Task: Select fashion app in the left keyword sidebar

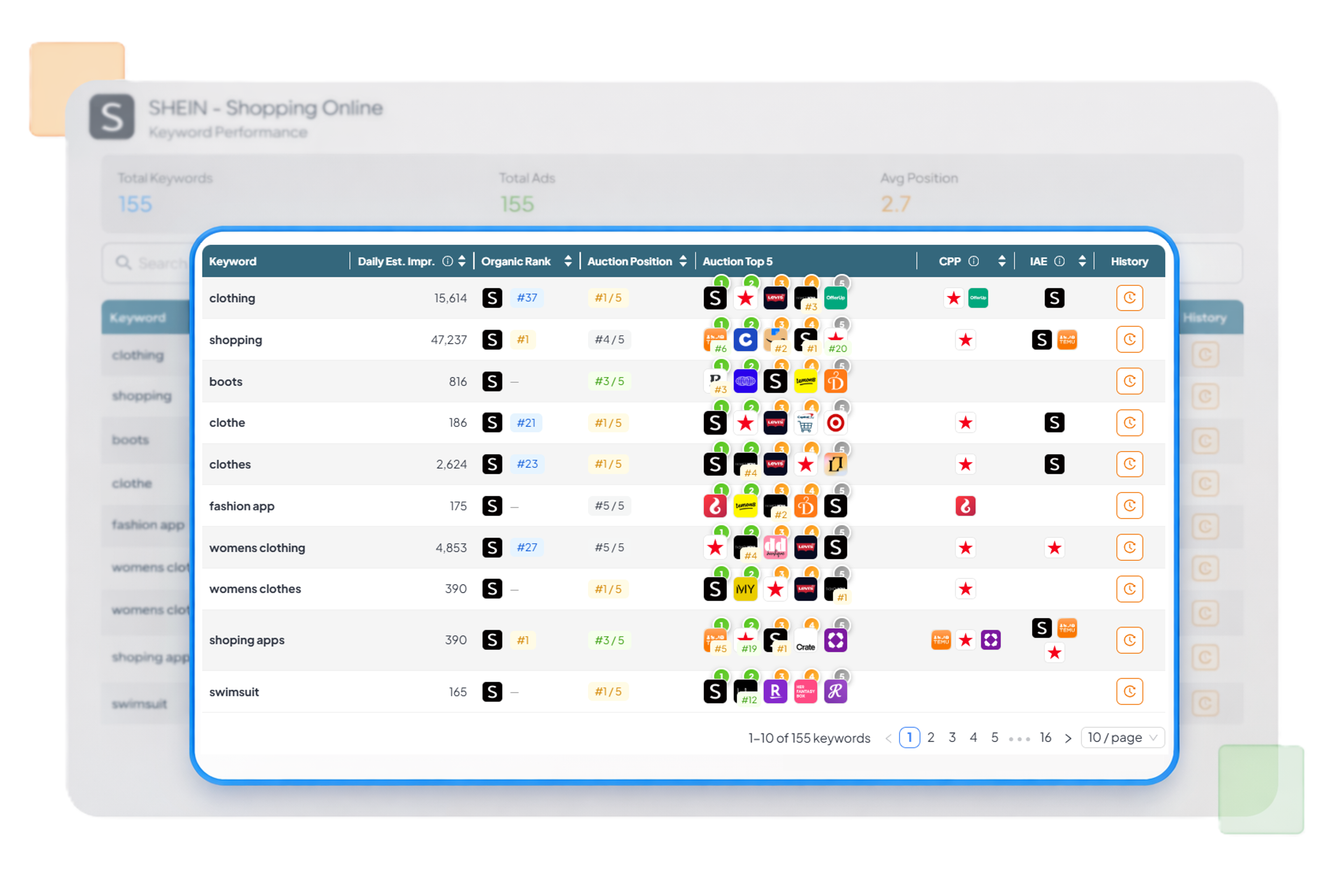Action: pos(147,525)
